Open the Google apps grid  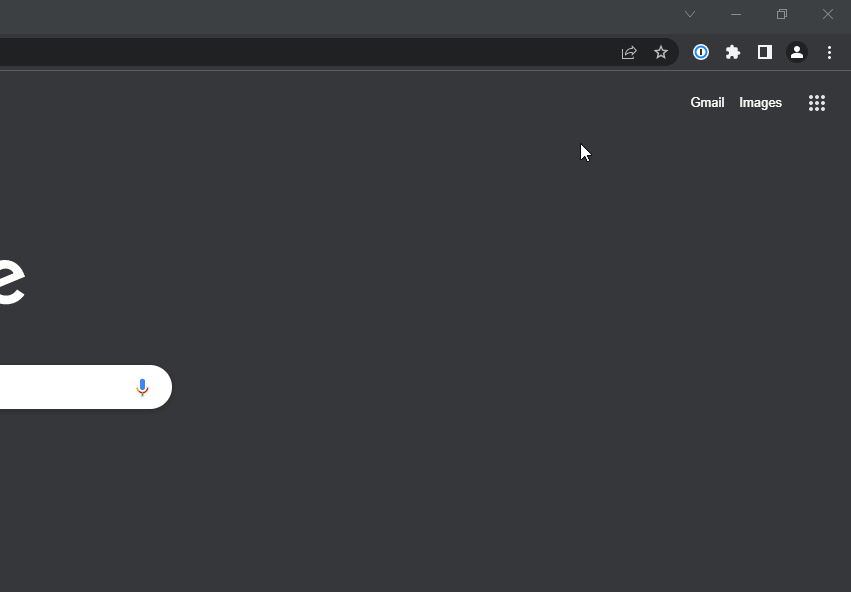817,103
